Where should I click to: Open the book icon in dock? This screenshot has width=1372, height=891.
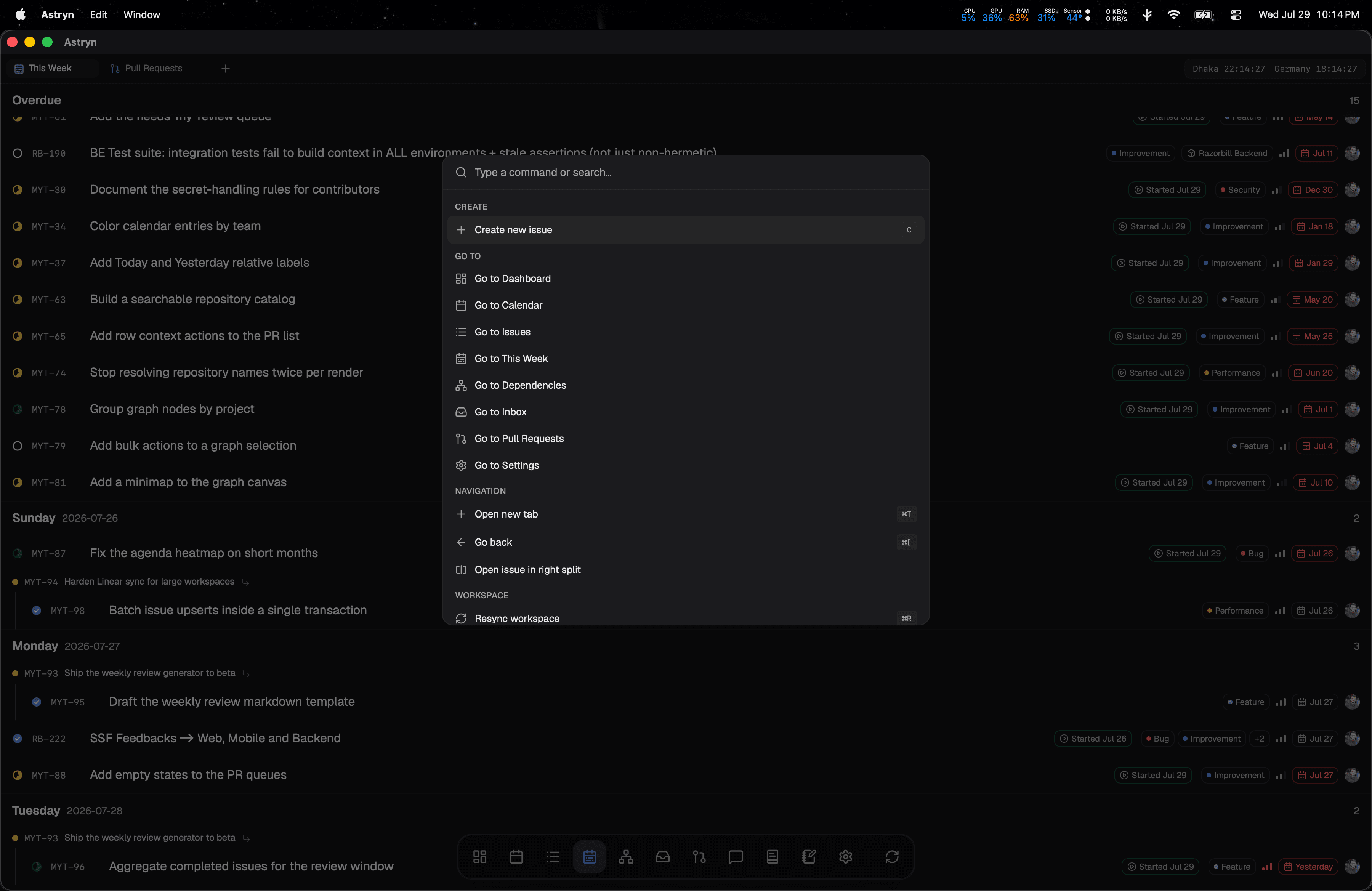[773, 857]
